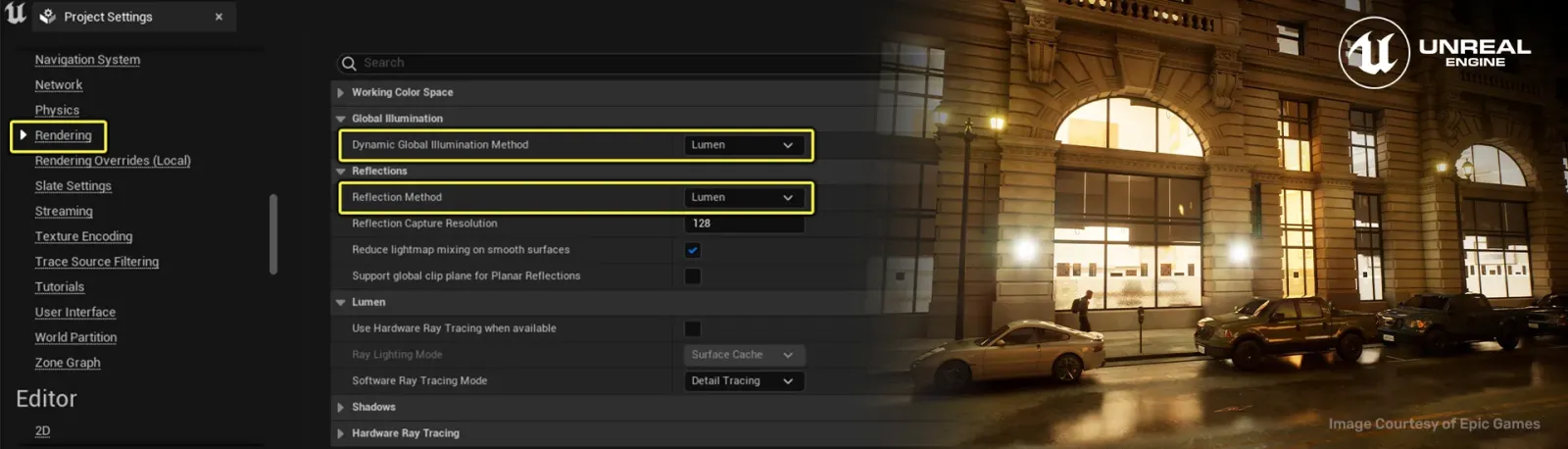Screen dimensions: 1568x449
Task: Click the Project Settings tab gear icon
Action: point(47,16)
